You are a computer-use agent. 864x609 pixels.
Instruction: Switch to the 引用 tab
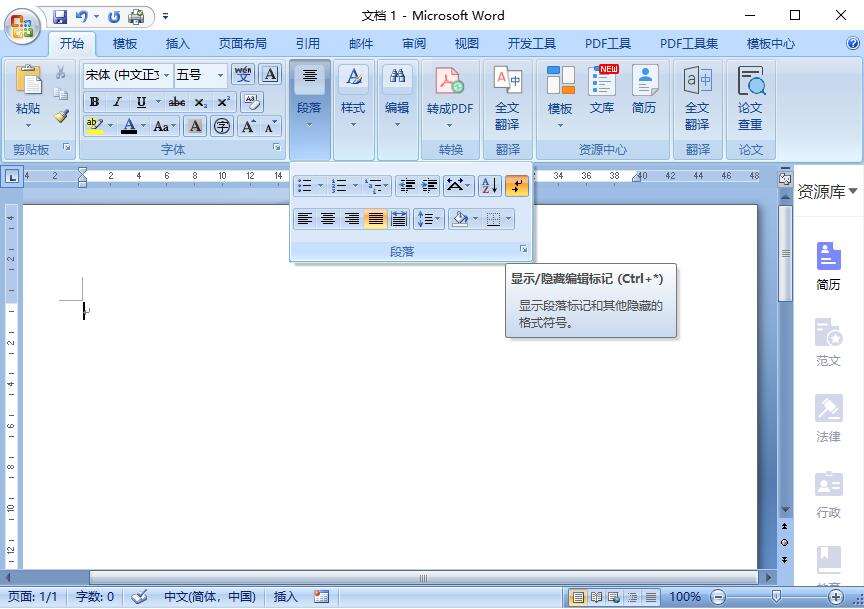pos(307,44)
